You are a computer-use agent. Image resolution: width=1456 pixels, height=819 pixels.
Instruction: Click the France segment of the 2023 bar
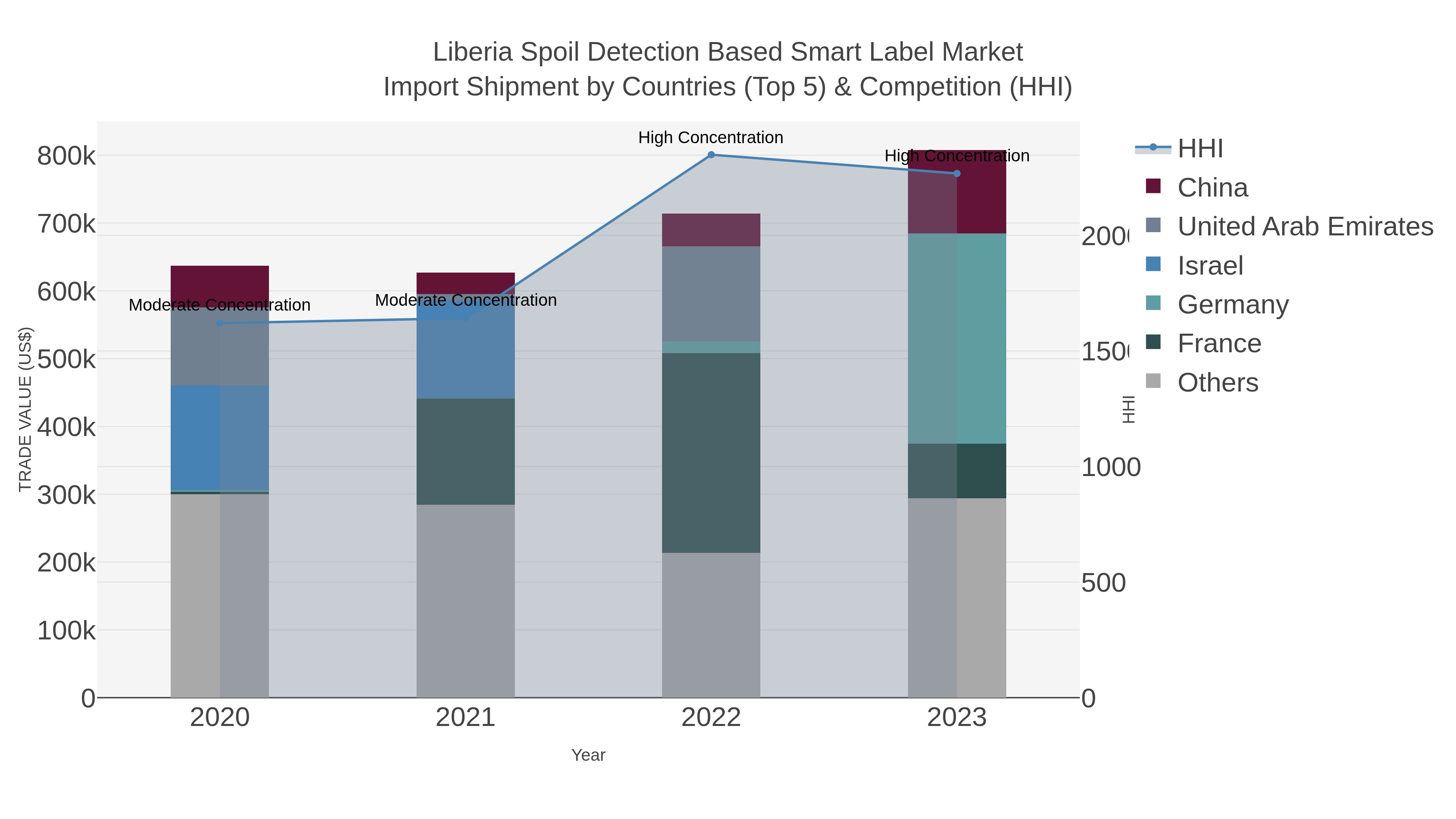tap(957, 471)
